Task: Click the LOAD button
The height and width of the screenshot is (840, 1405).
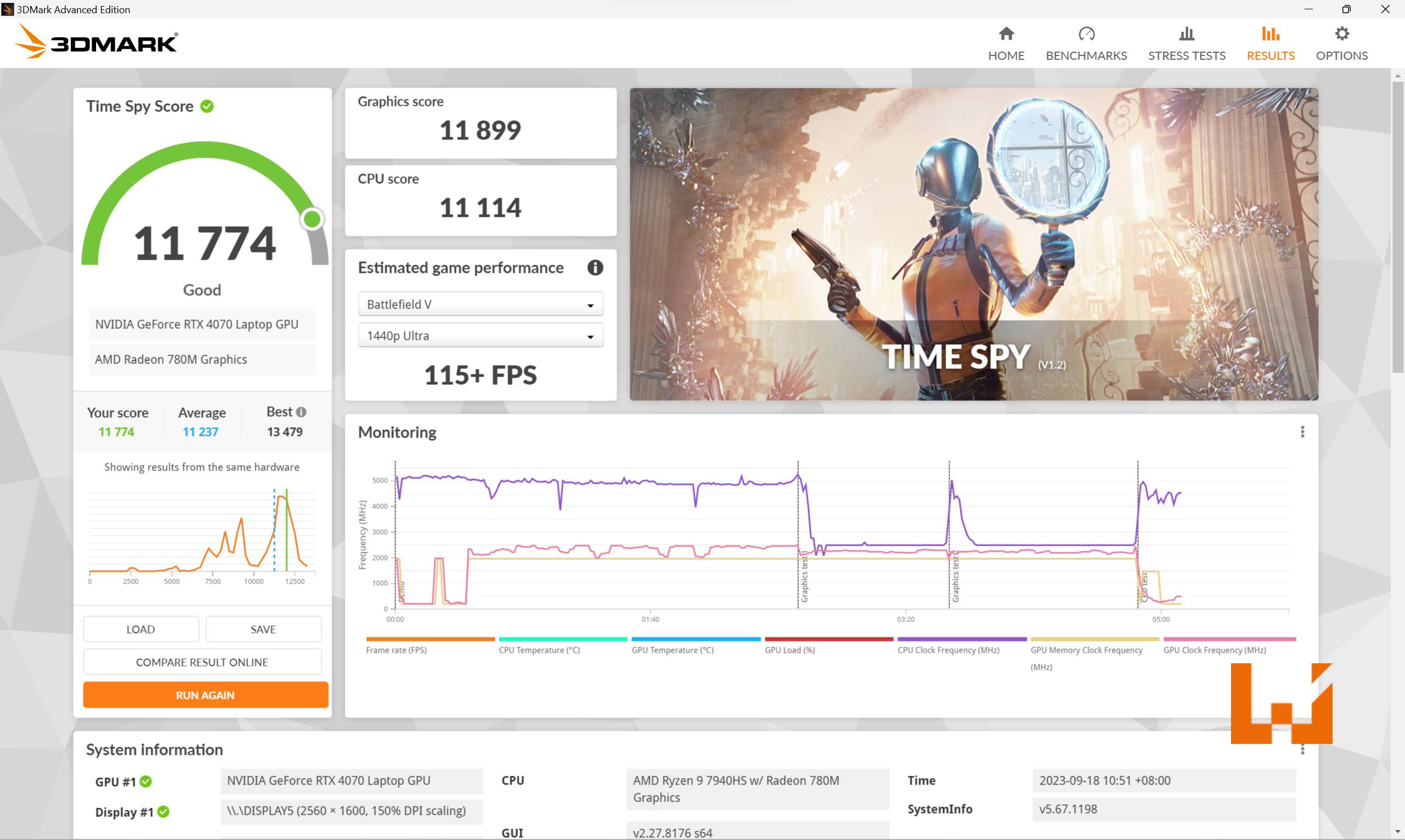Action: [141, 629]
